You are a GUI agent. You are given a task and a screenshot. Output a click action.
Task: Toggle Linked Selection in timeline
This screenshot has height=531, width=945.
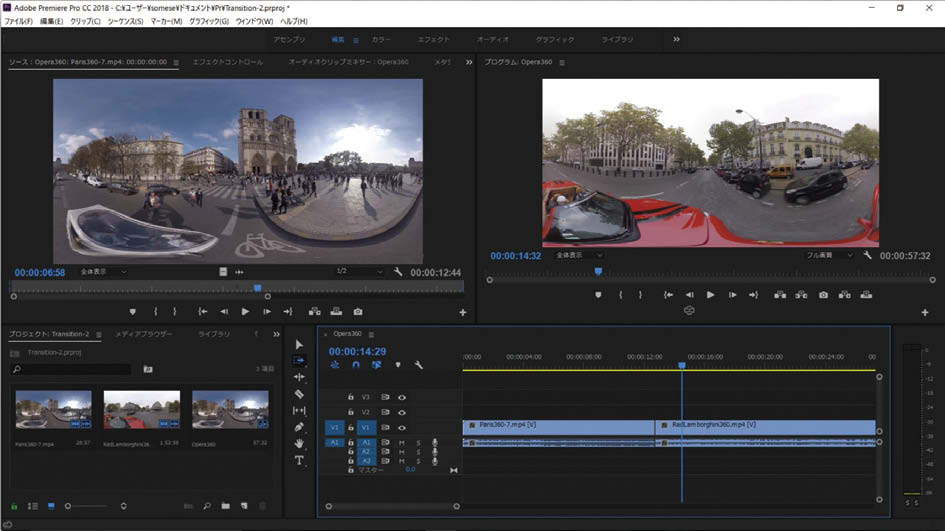(376, 365)
